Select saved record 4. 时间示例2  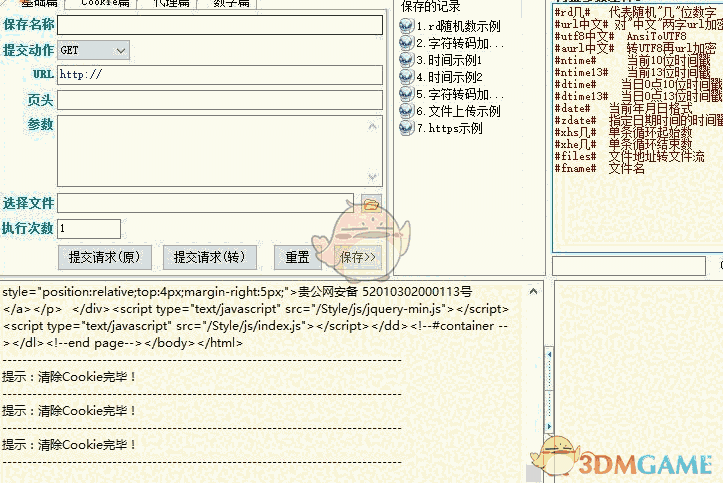tap(449, 77)
